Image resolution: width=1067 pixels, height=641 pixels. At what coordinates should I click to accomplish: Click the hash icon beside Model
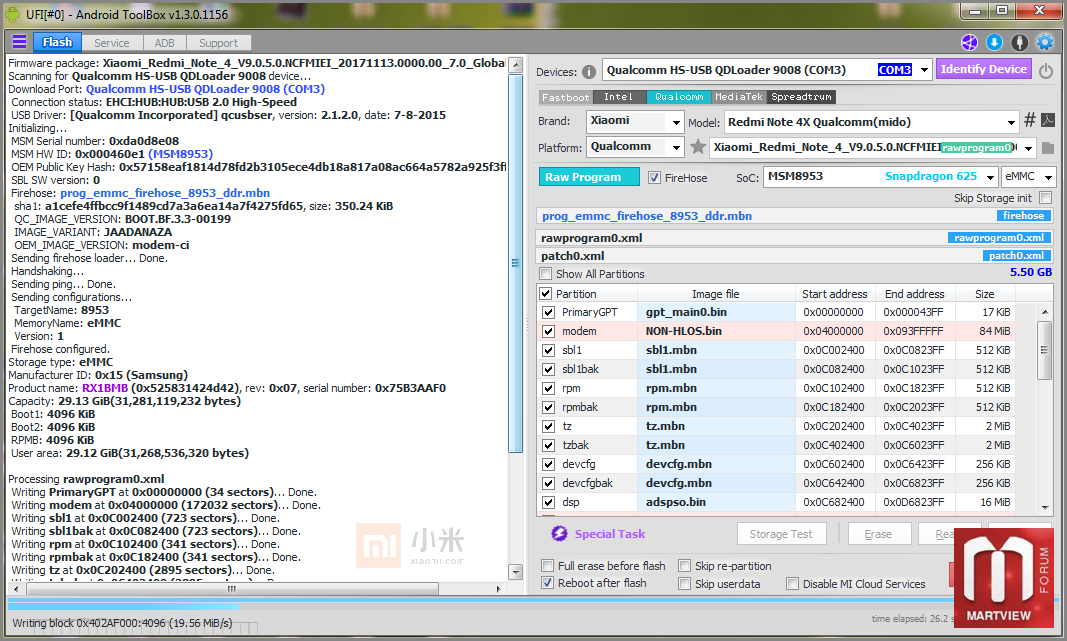click(x=1030, y=120)
